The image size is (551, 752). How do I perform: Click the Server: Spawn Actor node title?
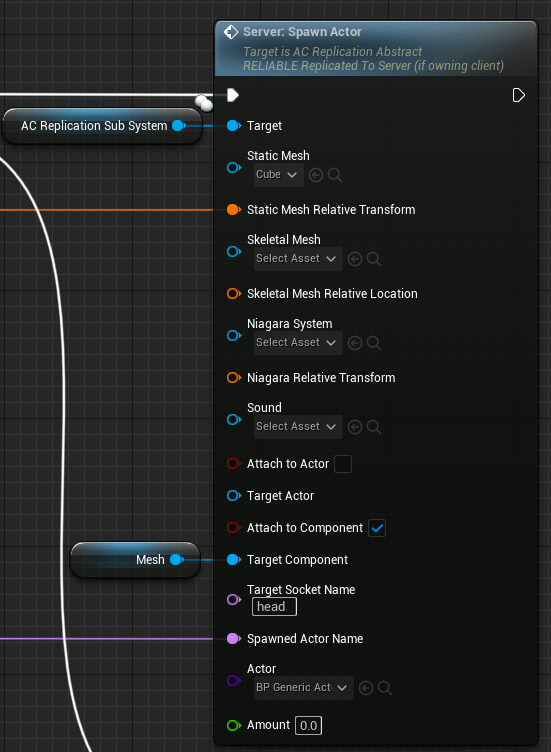pos(302,32)
